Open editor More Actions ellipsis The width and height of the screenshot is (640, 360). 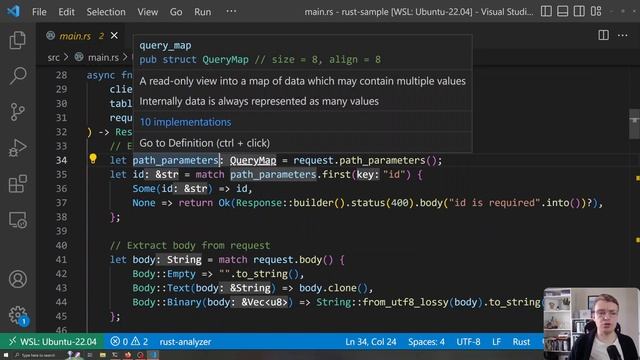click(622, 36)
